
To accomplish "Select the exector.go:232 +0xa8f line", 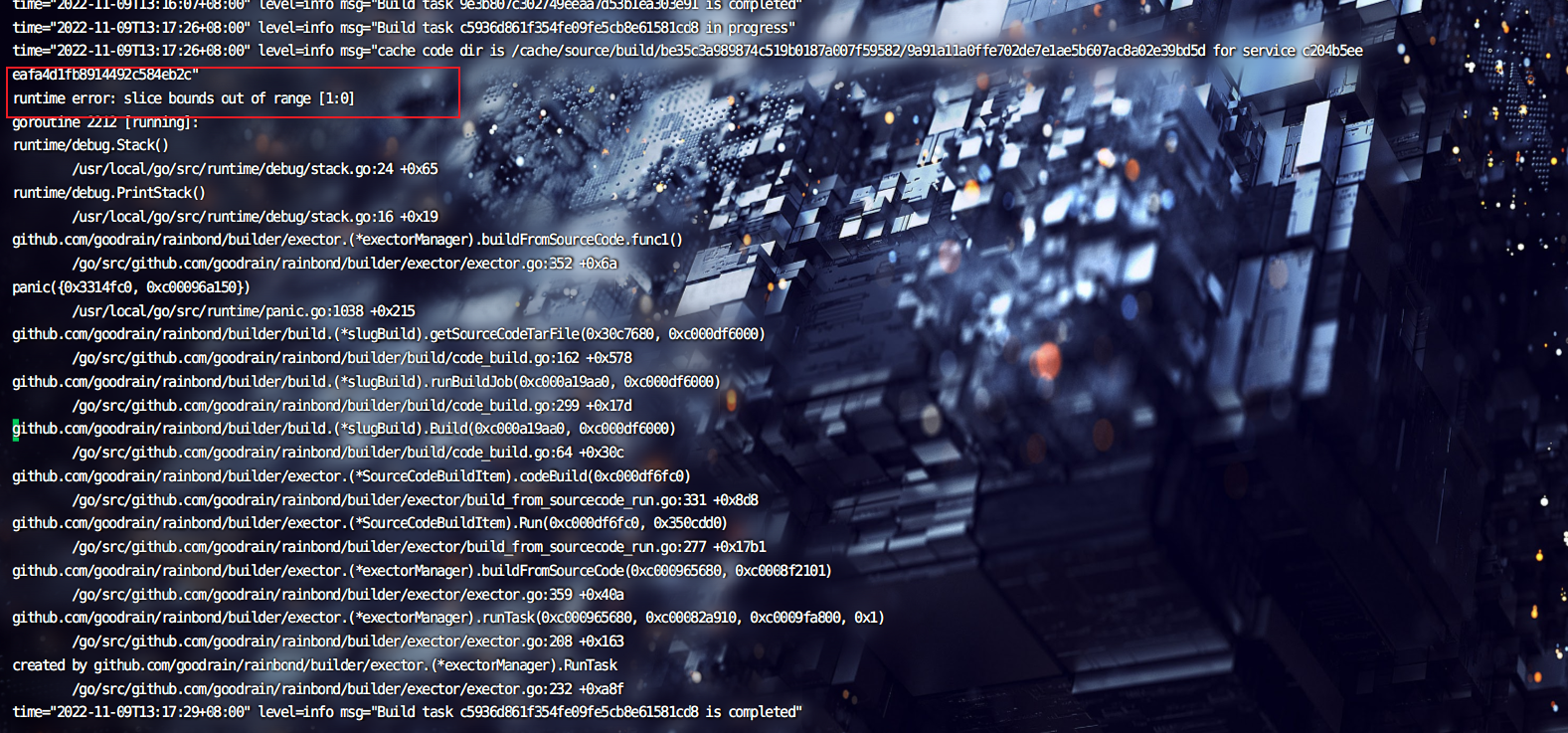I will pyautogui.click(x=348, y=689).
